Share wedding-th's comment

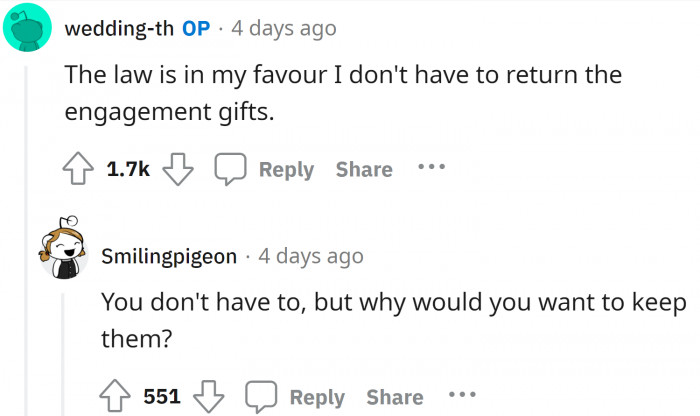click(364, 170)
